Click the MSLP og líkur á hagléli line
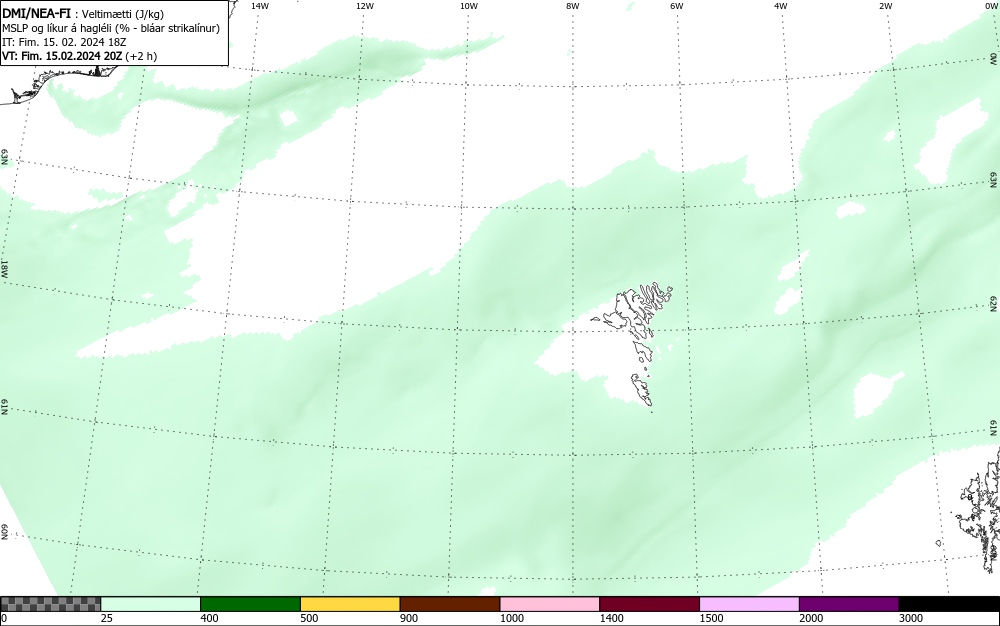Screen dimensions: 1000x626 pyautogui.click(x=111, y=28)
